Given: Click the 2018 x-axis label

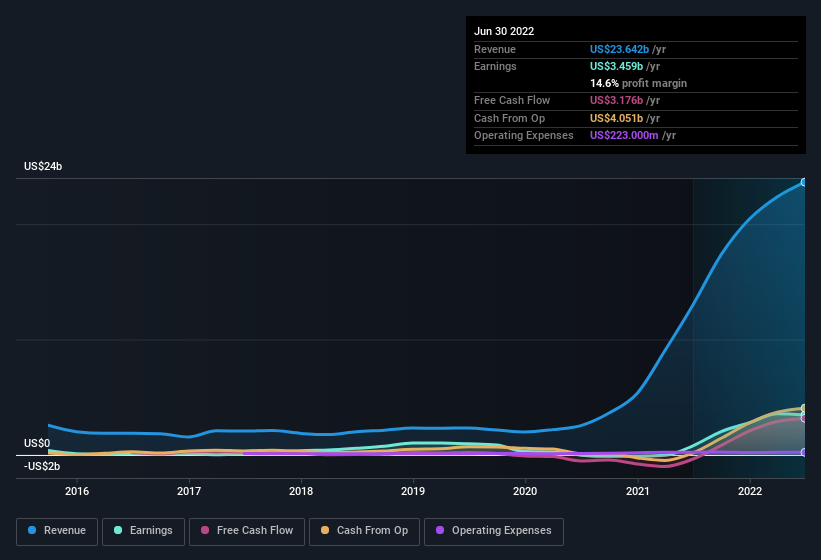Looking at the screenshot, I should click(301, 491).
